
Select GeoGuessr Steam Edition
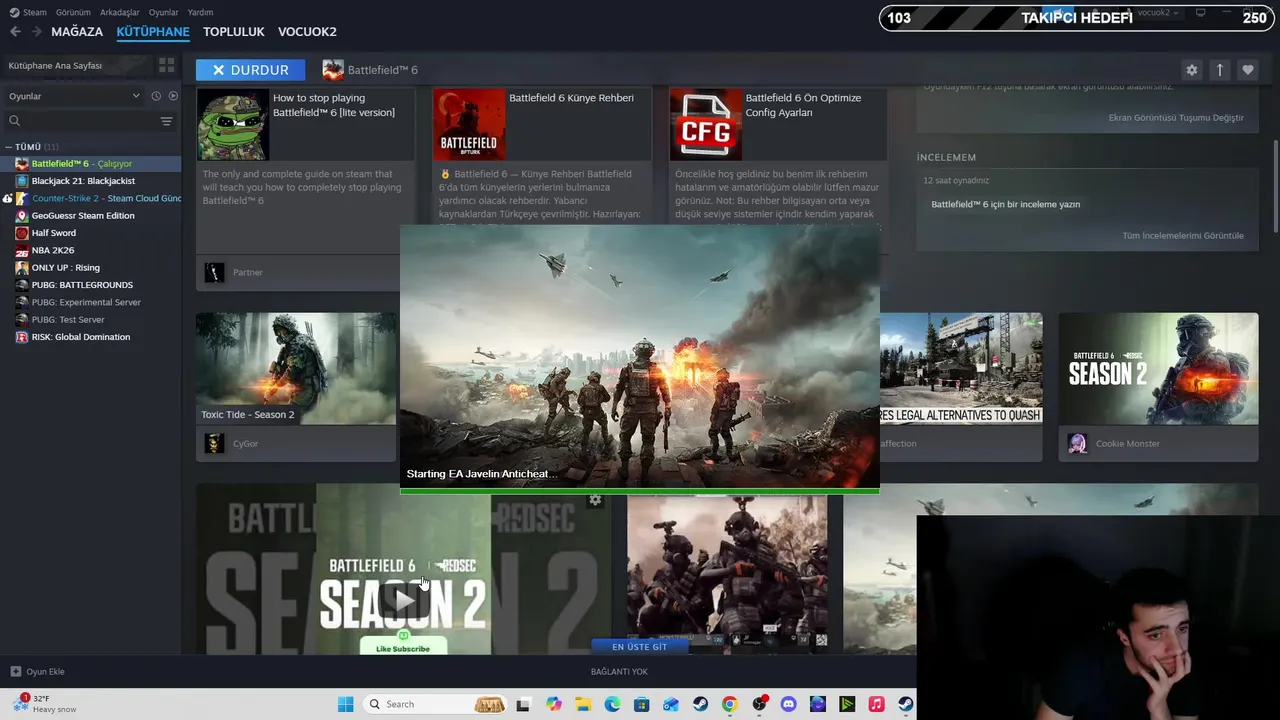pos(91,216)
